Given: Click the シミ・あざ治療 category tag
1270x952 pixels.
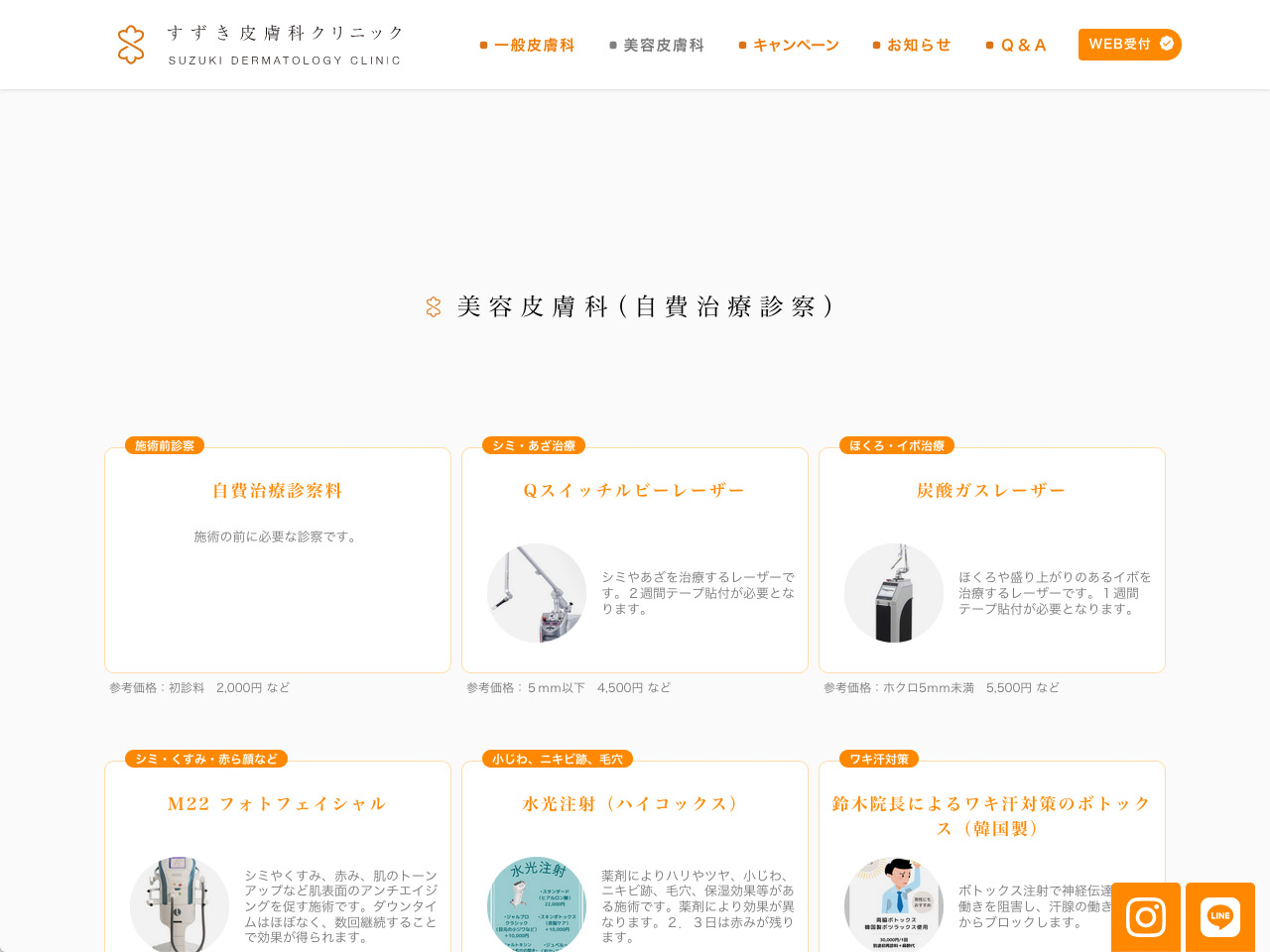Looking at the screenshot, I should (x=534, y=445).
